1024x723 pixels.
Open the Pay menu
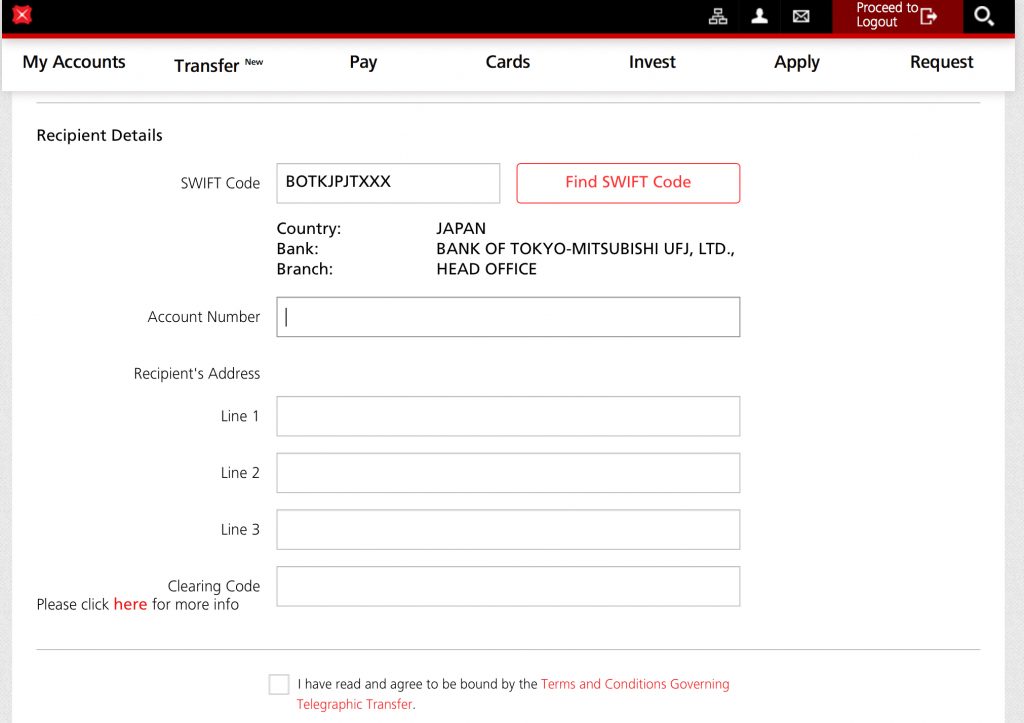[x=363, y=62]
